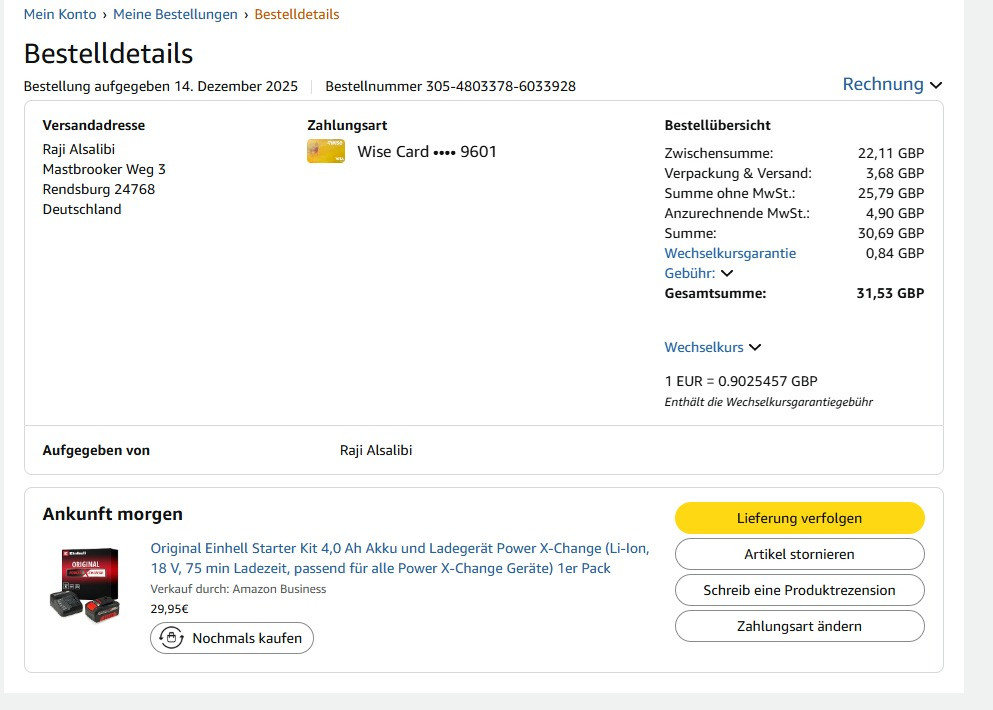Click the price 29,95€
The width and height of the screenshot is (993, 710).
[169, 609]
